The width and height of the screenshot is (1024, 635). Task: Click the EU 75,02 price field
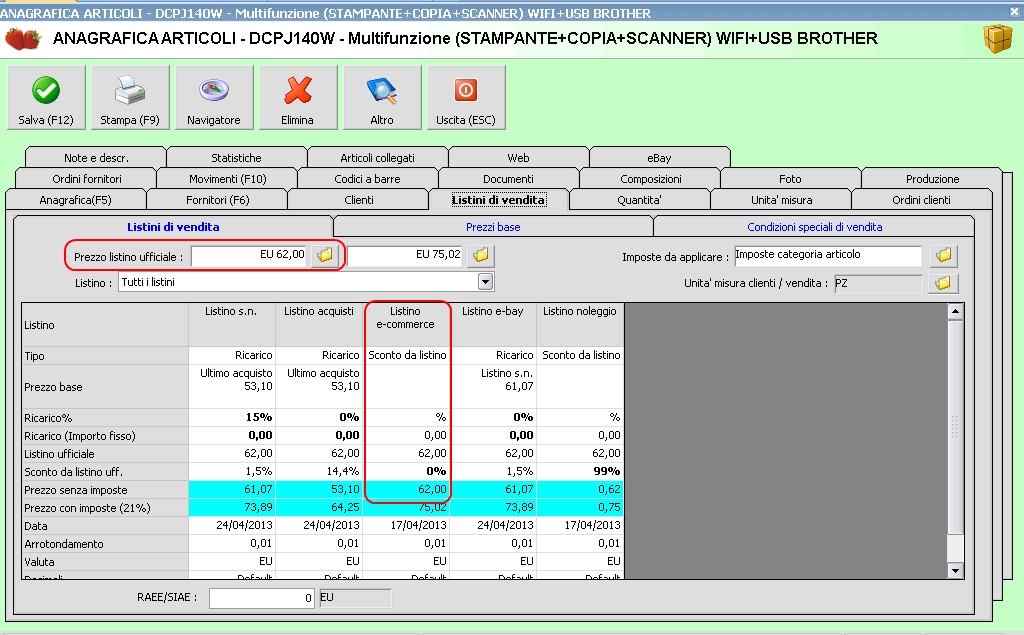(x=406, y=255)
